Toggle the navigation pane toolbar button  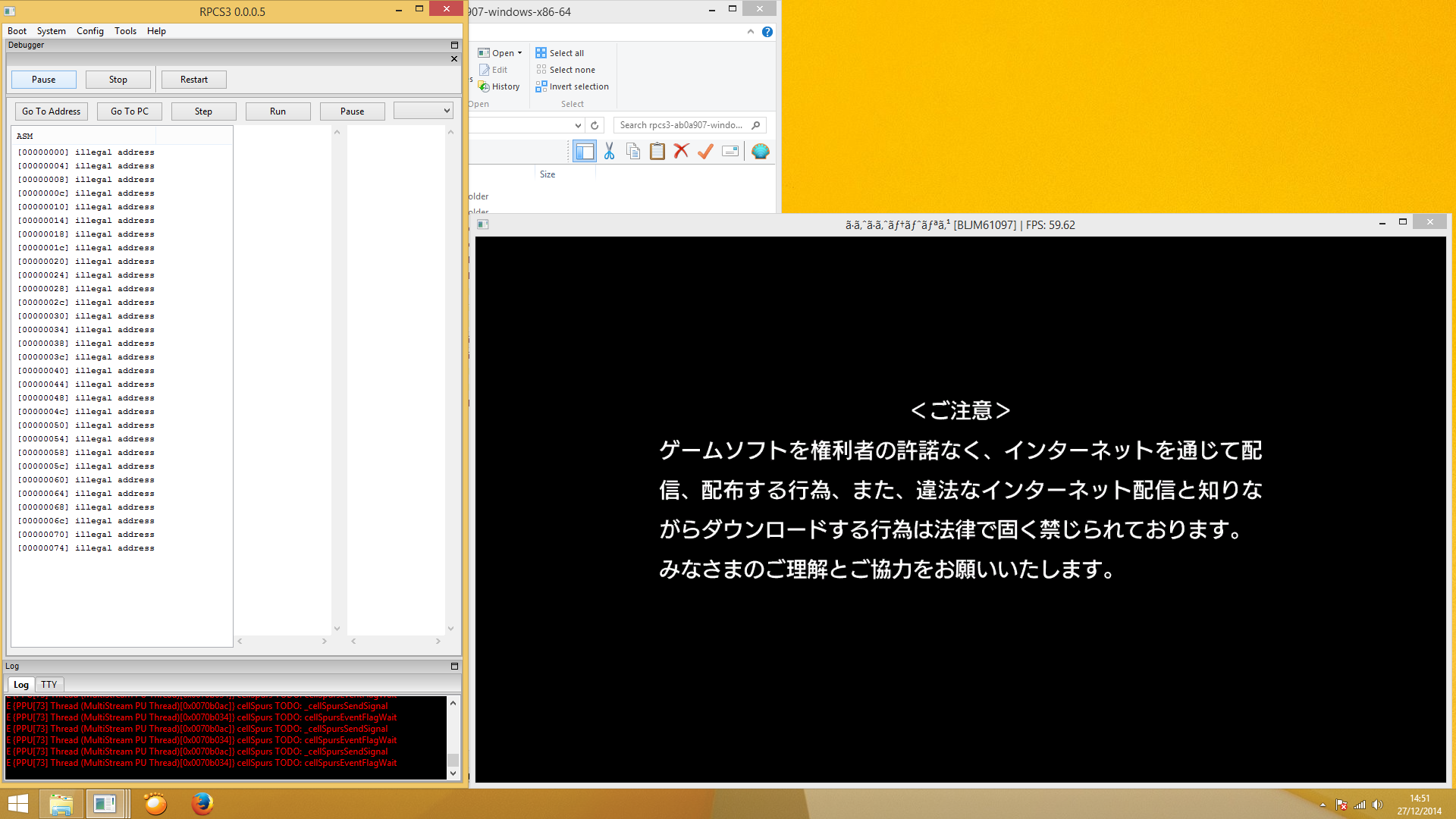tap(585, 152)
